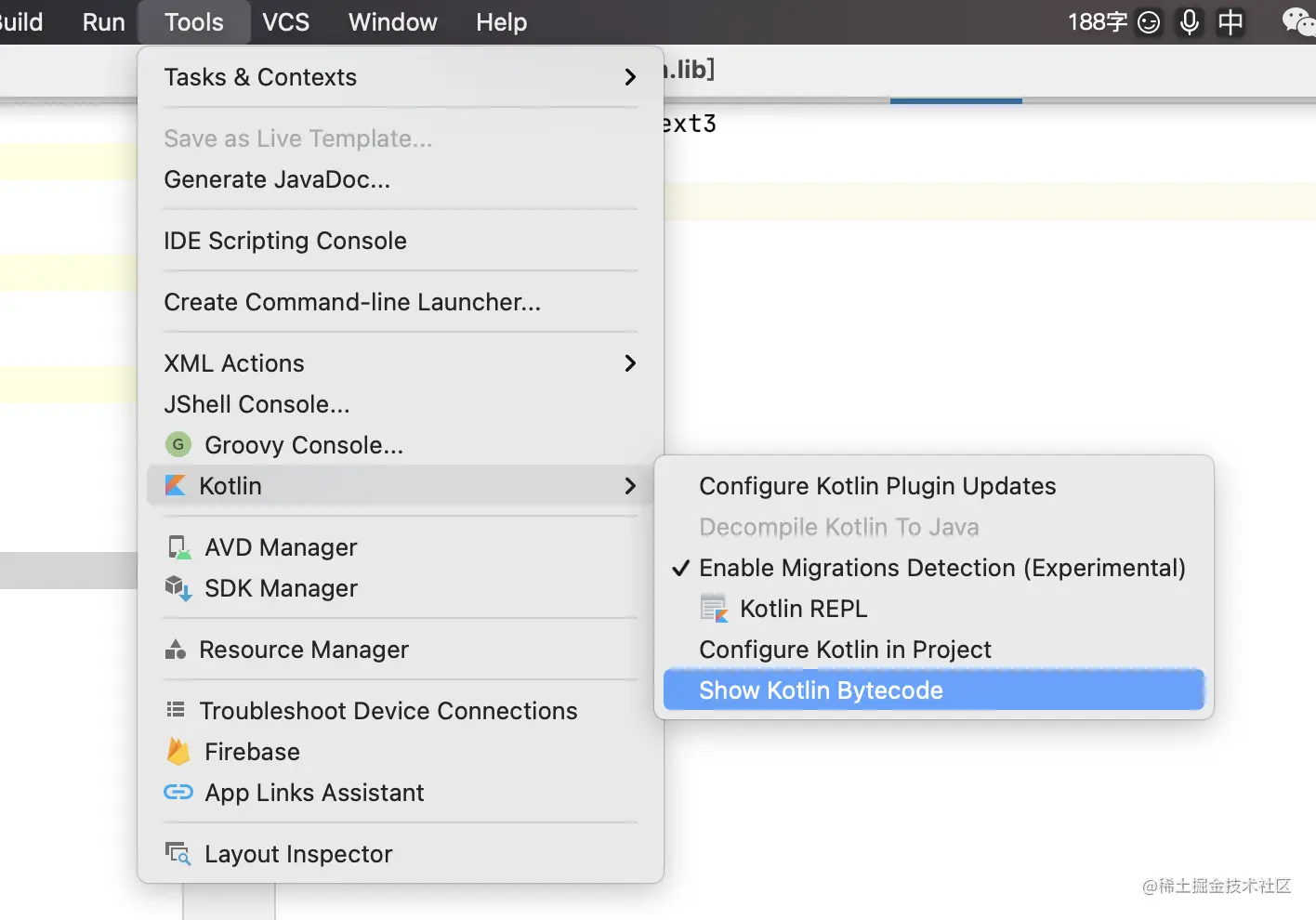The height and width of the screenshot is (920, 1316).
Task: Click the Kotlin REPL icon
Action: (x=714, y=609)
